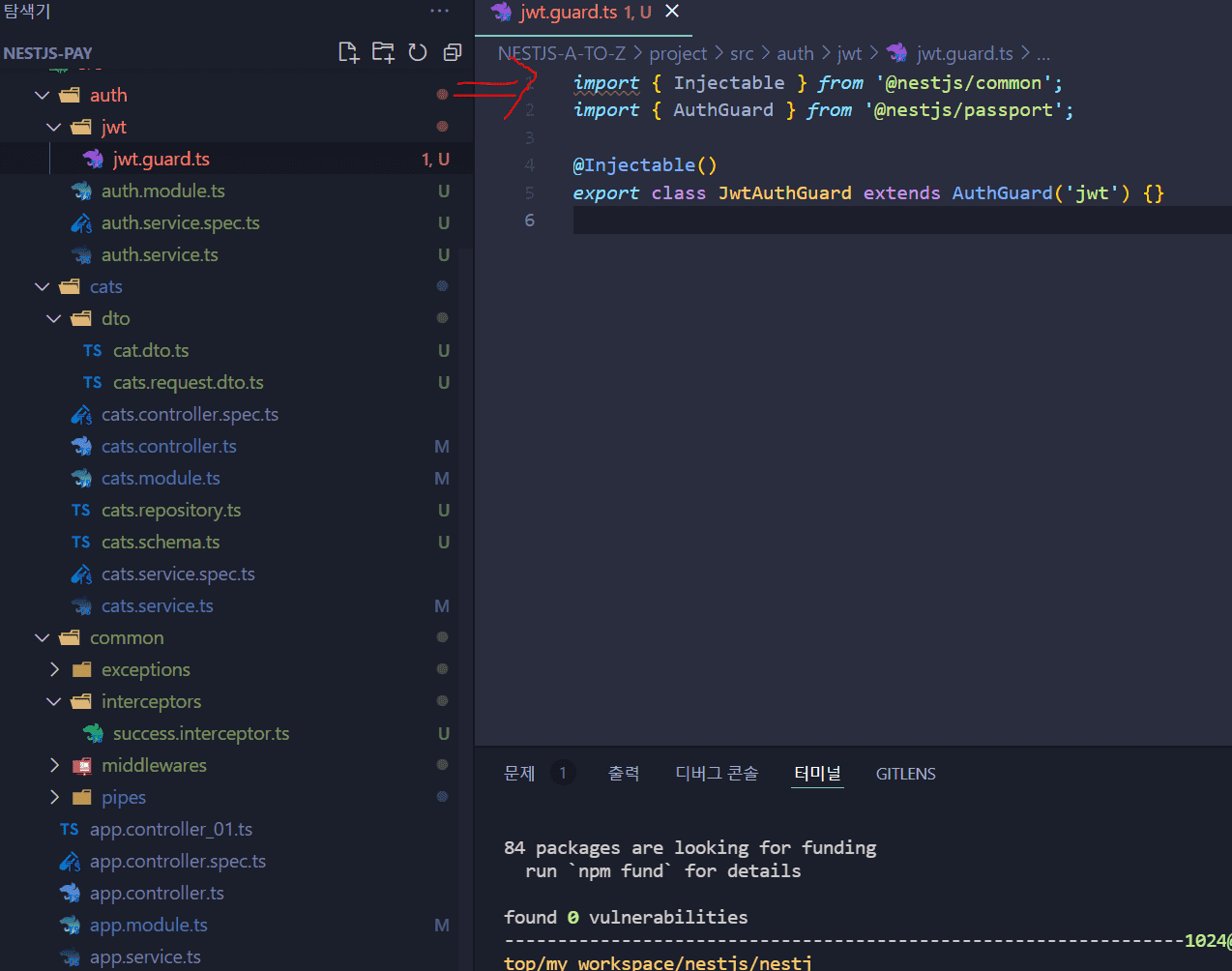Image resolution: width=1232 pixels, height=971 pixels.
Task: Open the 출력 (Output) panel tab
Action: pos(624,773)
